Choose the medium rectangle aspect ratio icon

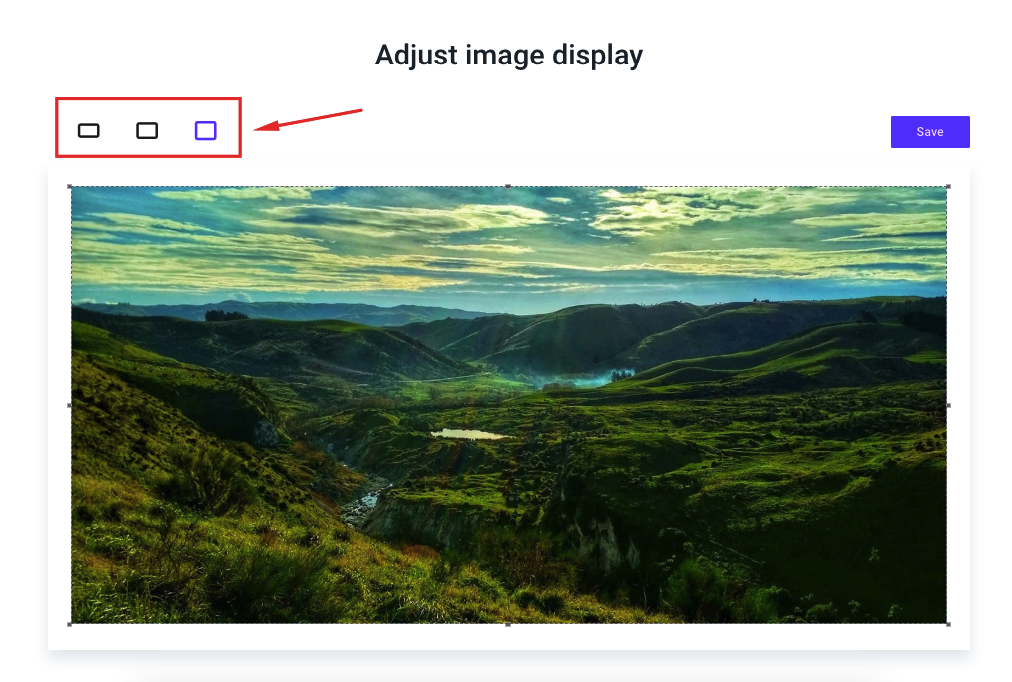tap(147, 131)
